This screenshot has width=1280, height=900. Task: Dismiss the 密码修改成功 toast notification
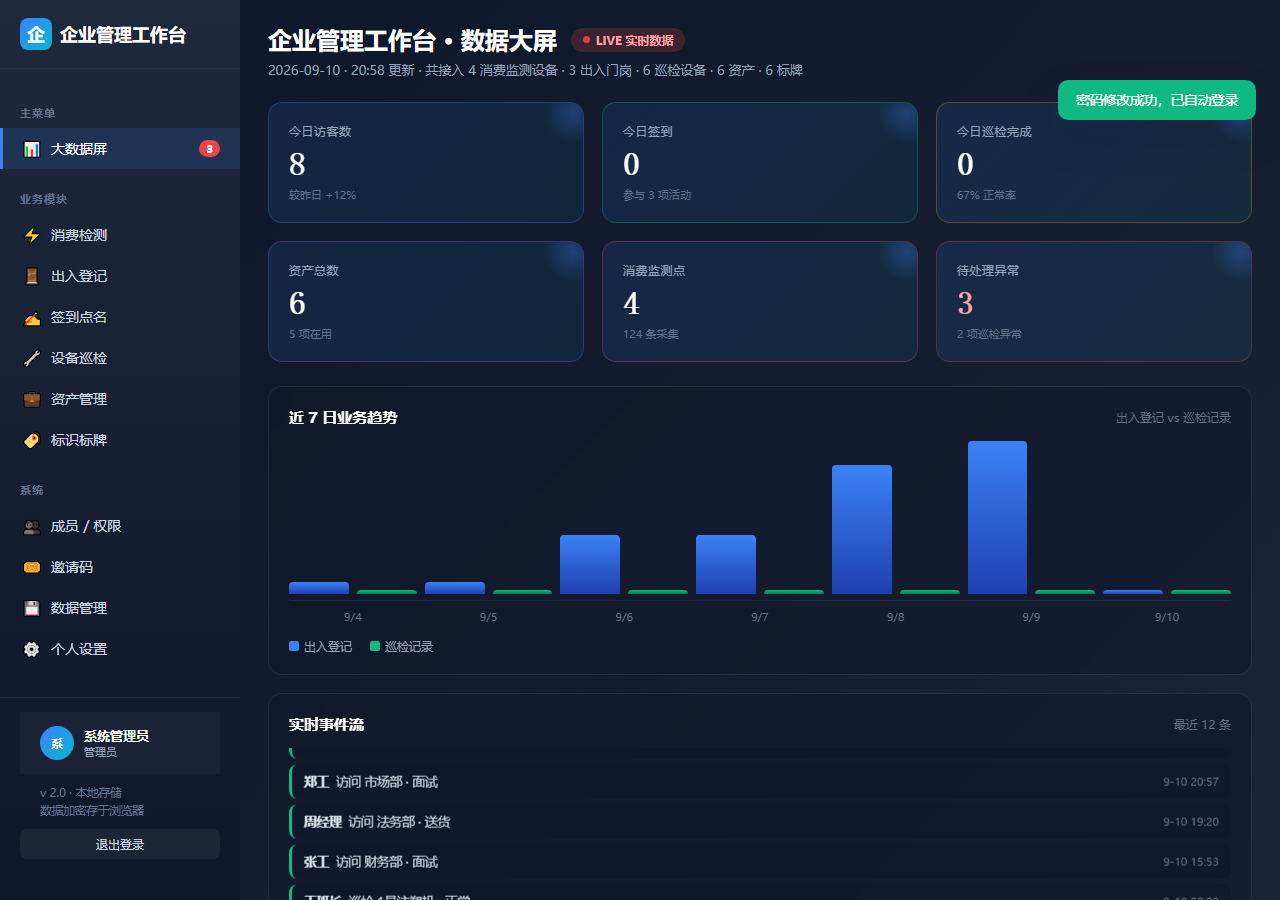(x=1156, y=100)
